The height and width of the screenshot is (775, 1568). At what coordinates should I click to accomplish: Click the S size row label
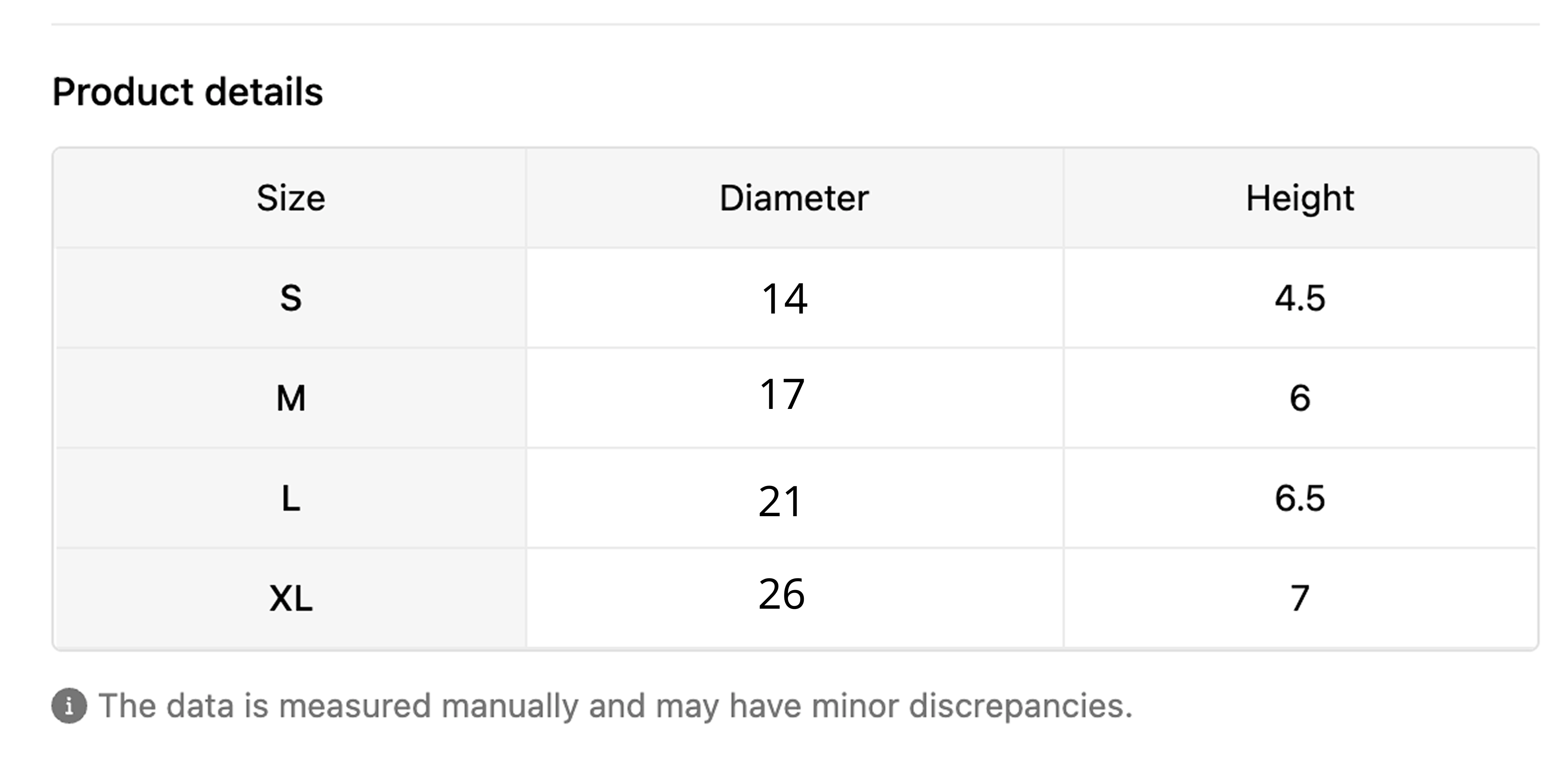tap(291, 298)
